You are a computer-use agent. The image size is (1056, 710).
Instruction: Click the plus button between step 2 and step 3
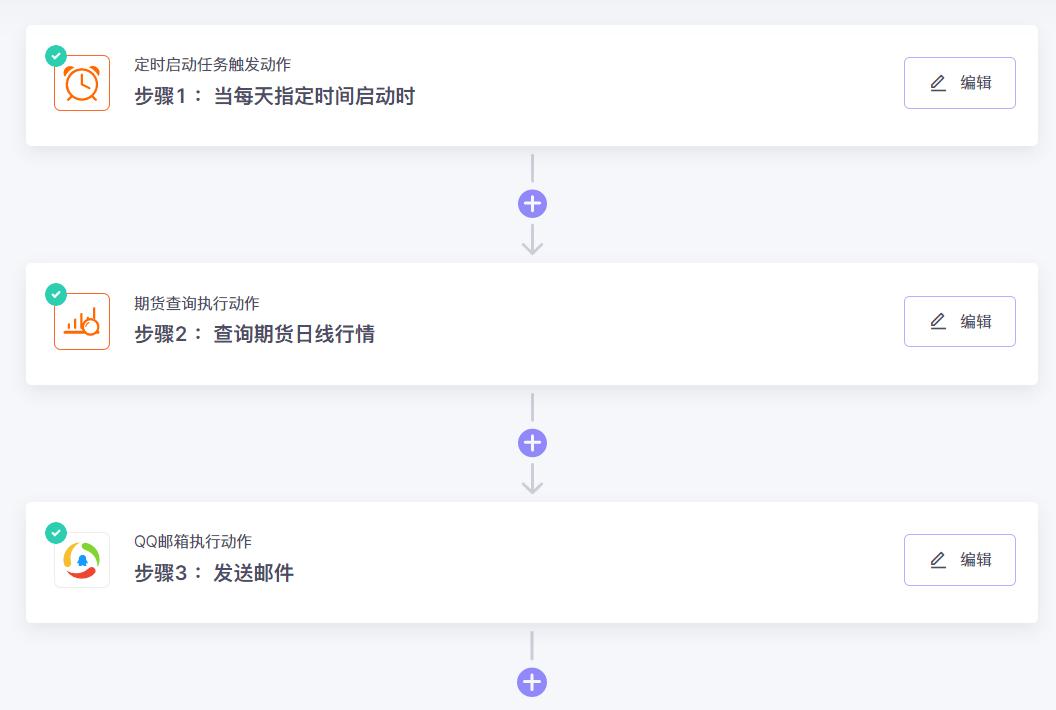click(532, 442)
